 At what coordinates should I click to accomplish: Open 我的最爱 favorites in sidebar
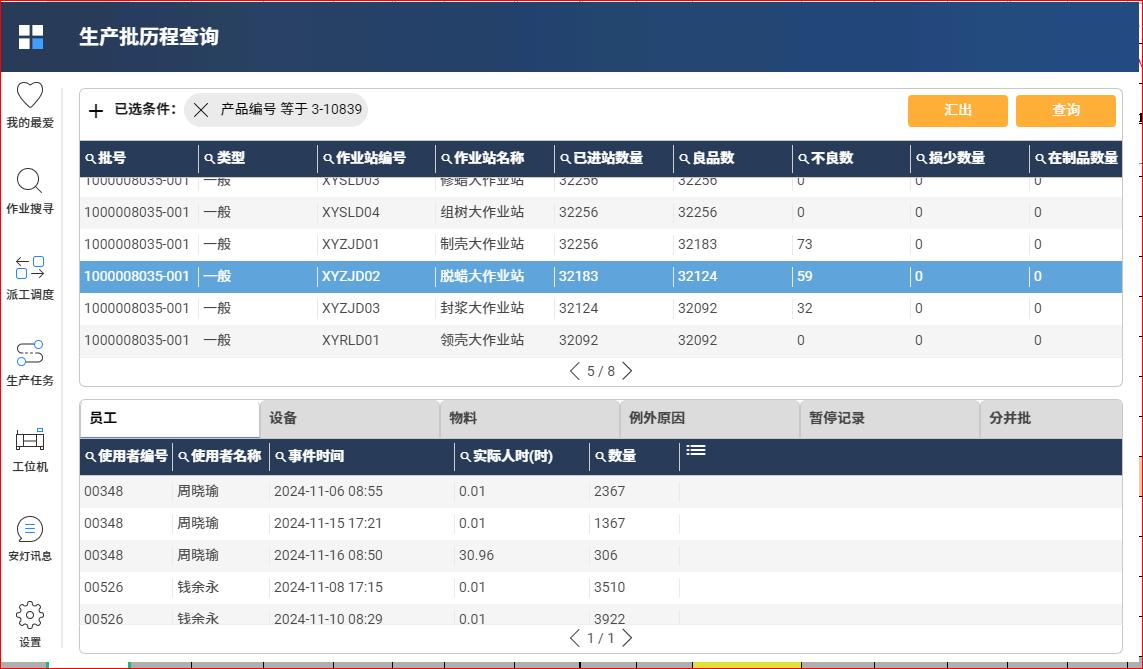(x=30, y=96)
